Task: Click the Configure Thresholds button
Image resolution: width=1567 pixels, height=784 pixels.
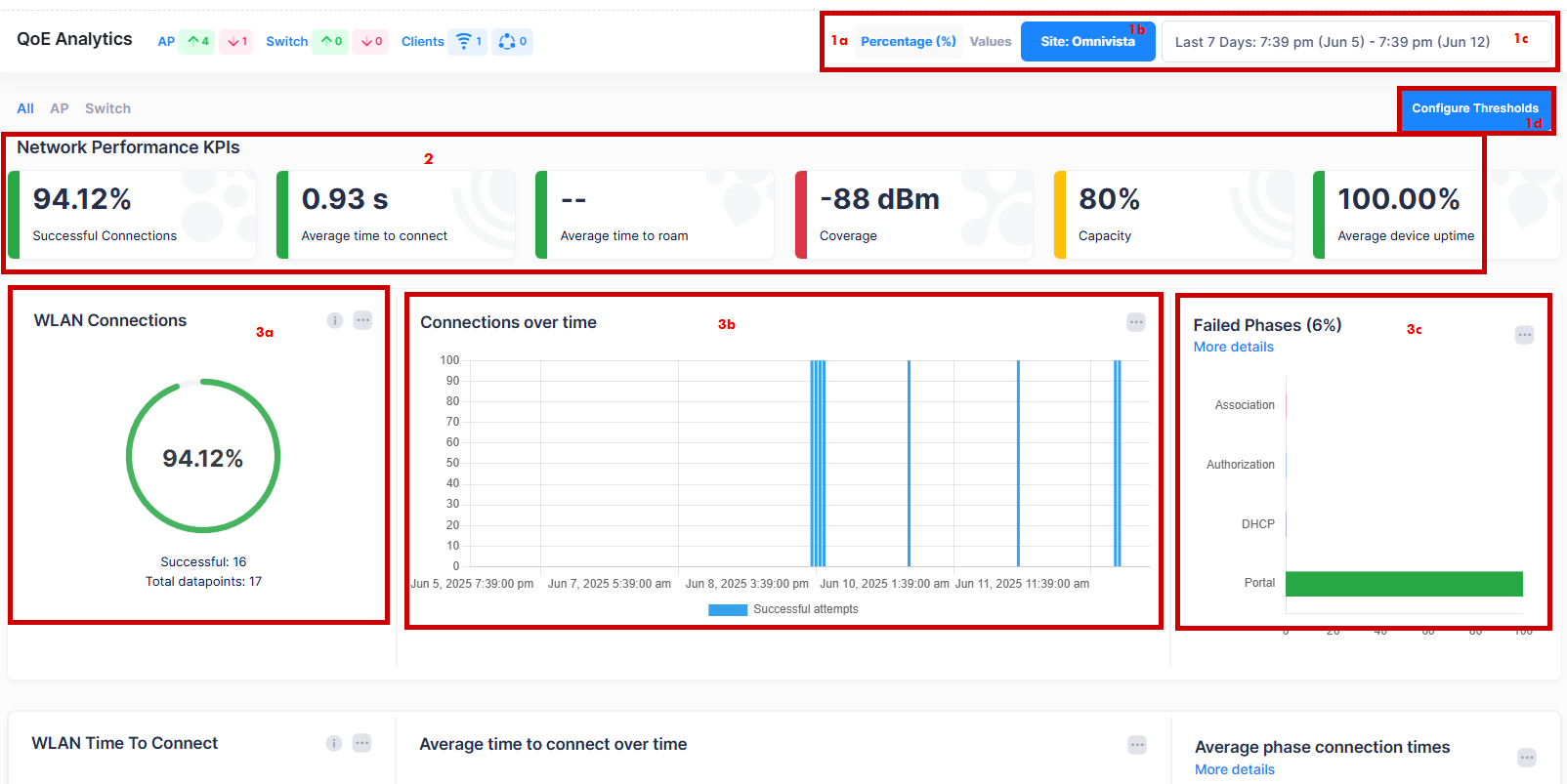Action: pyautogui.click(x=1474, y=108)
